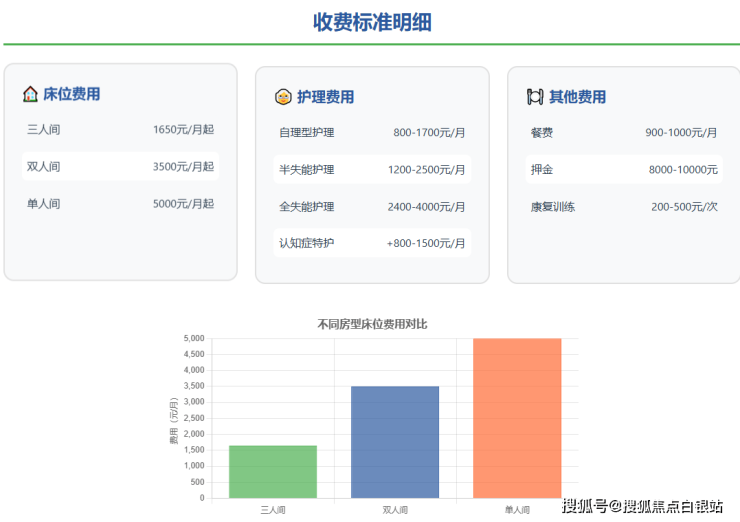This screenshot has height=522, width=740.
Task: Click the dining icon beside 其他费用
Action: pos(535,97)
